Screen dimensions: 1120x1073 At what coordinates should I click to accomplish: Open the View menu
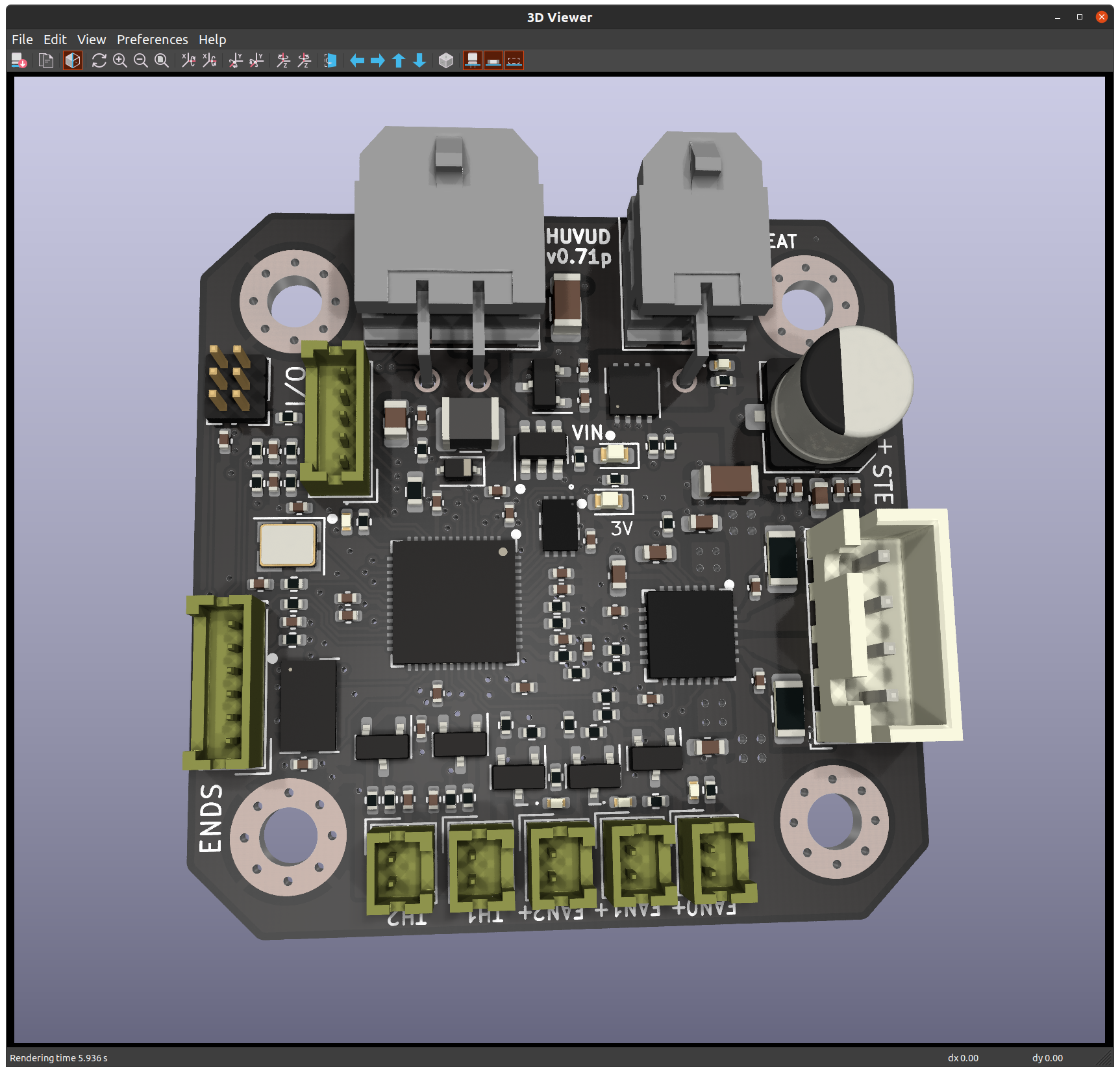point(92,40)
